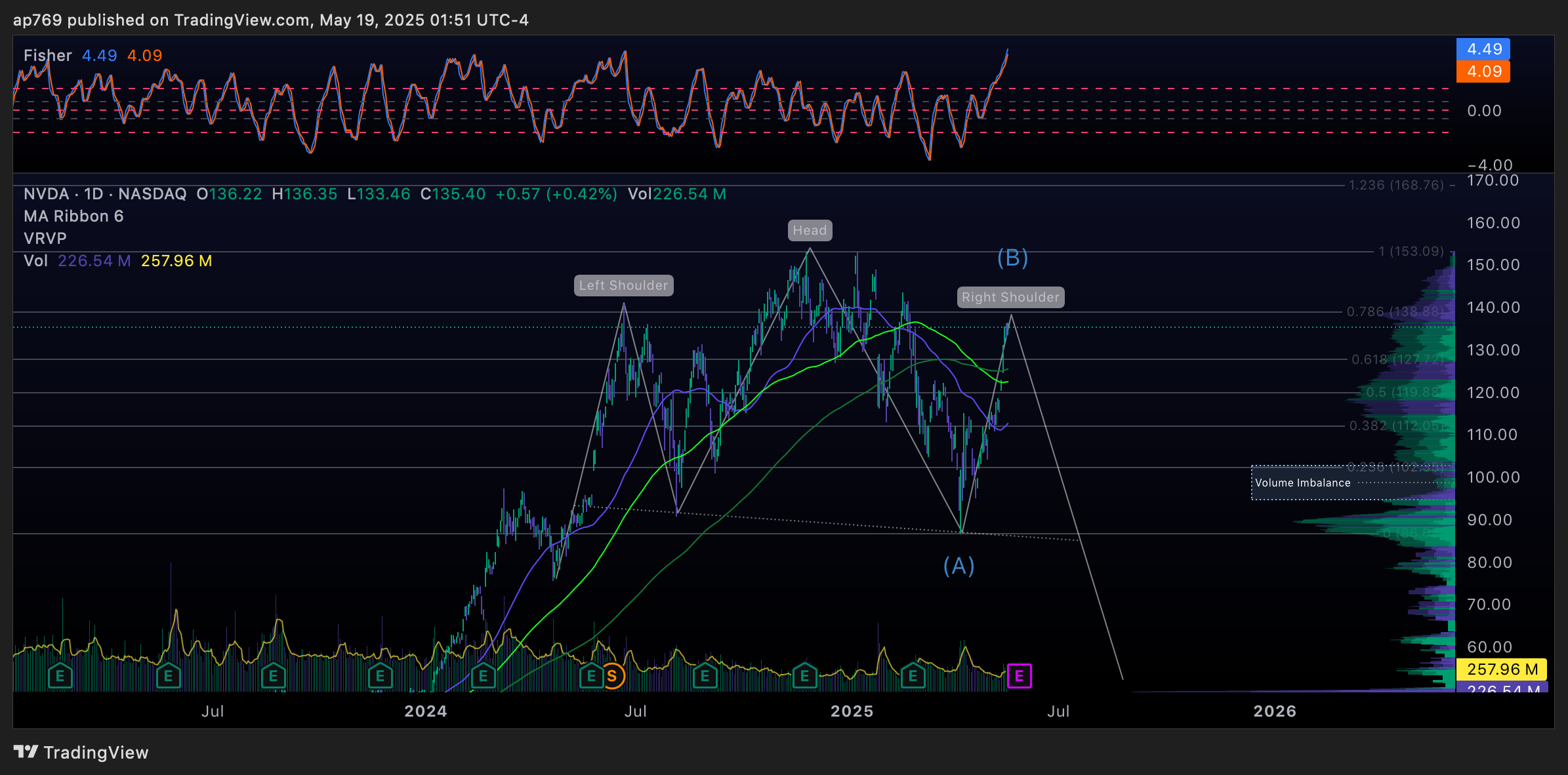Click the Fib level label 1 (153.09)
The height and width of the screenshot is (775, 1568).
click(x=1411, y=251)
